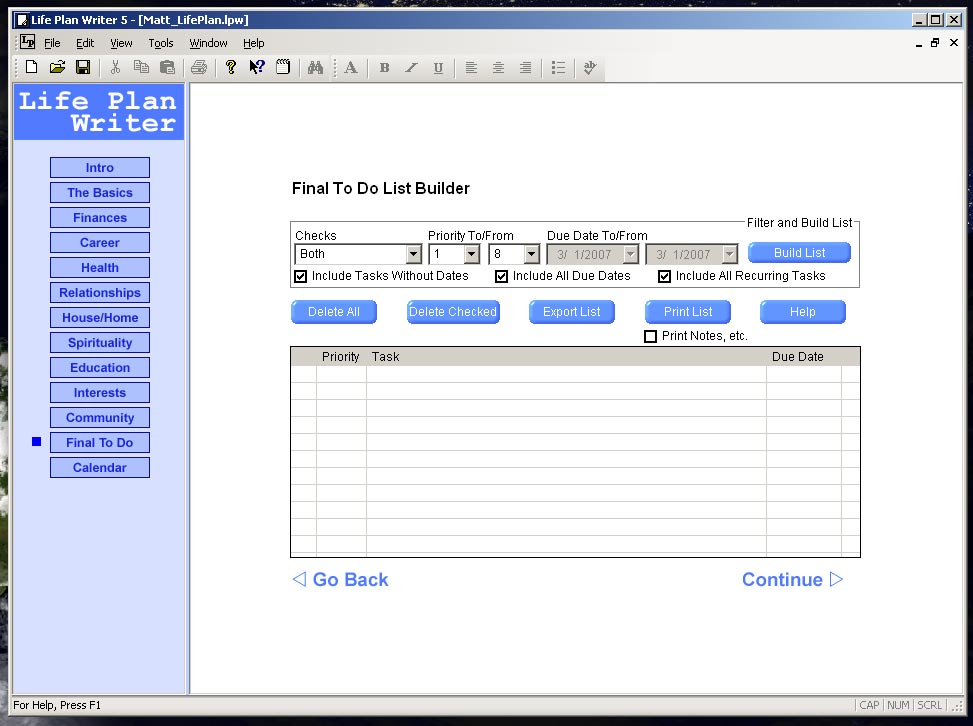Open the Priority dropdown set to 8
973x726 pixels.
[531, 254]
